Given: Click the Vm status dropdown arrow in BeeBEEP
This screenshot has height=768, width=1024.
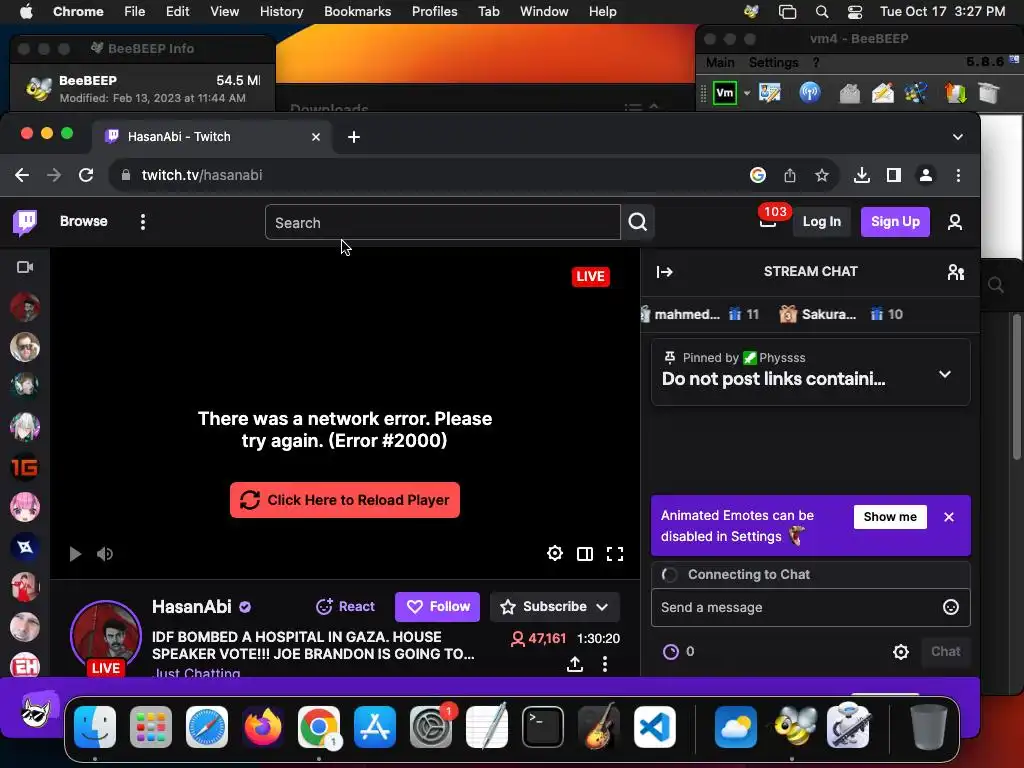Looking at the screenshot, I should (746, 93).
